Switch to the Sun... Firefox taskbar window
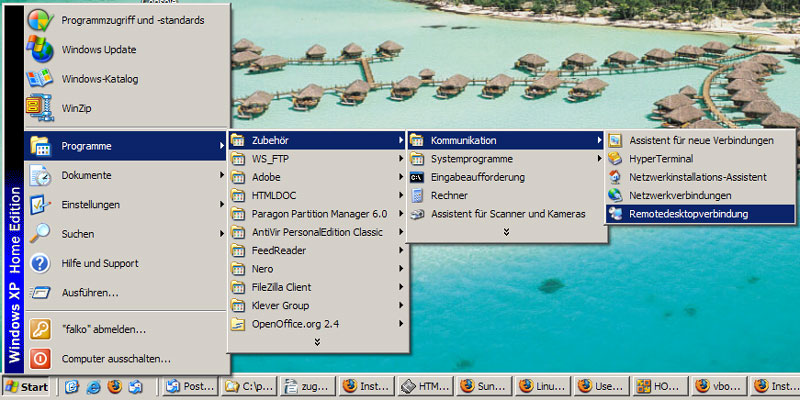This screenshot has height=400, width=800. pyautogui.click(x=484, y=387)
